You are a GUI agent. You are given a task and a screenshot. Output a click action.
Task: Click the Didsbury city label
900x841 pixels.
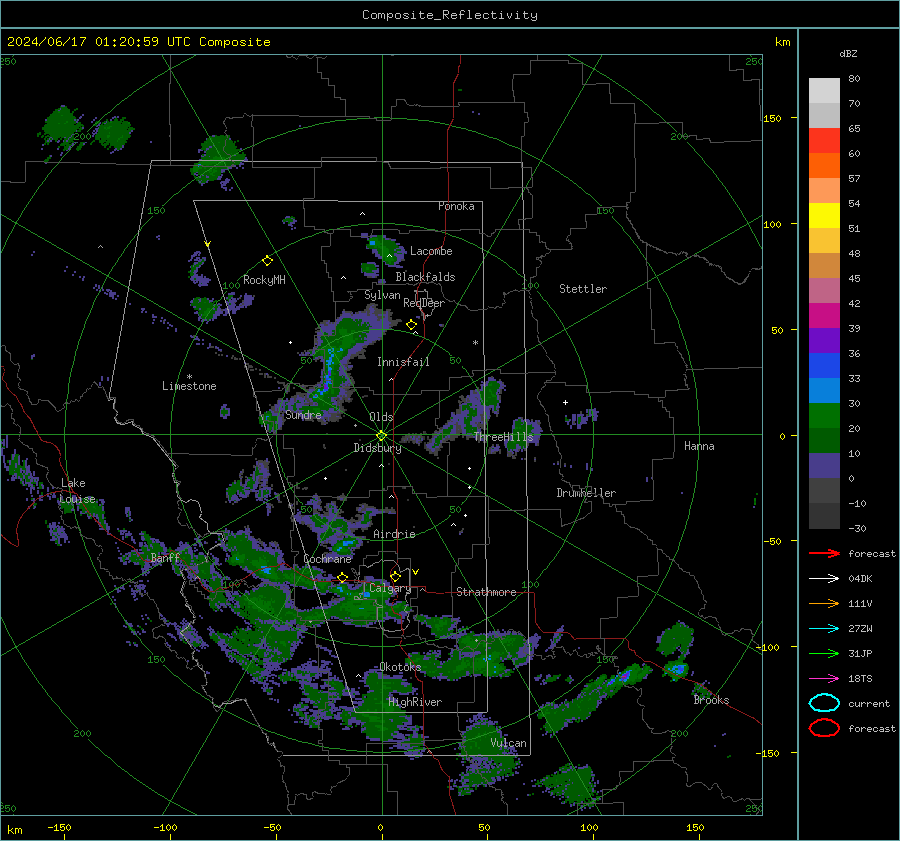(377, 448)
